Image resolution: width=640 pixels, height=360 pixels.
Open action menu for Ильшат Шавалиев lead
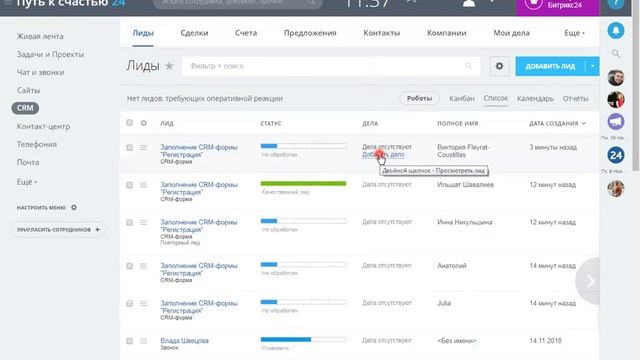tap(143, 185)
